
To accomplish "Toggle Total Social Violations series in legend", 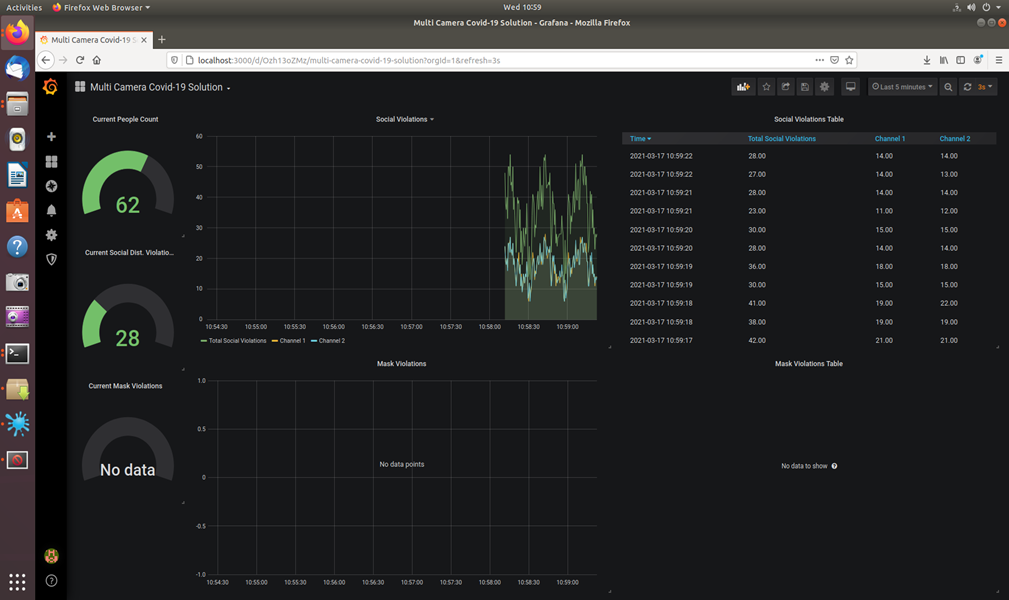I will point(238,341).
